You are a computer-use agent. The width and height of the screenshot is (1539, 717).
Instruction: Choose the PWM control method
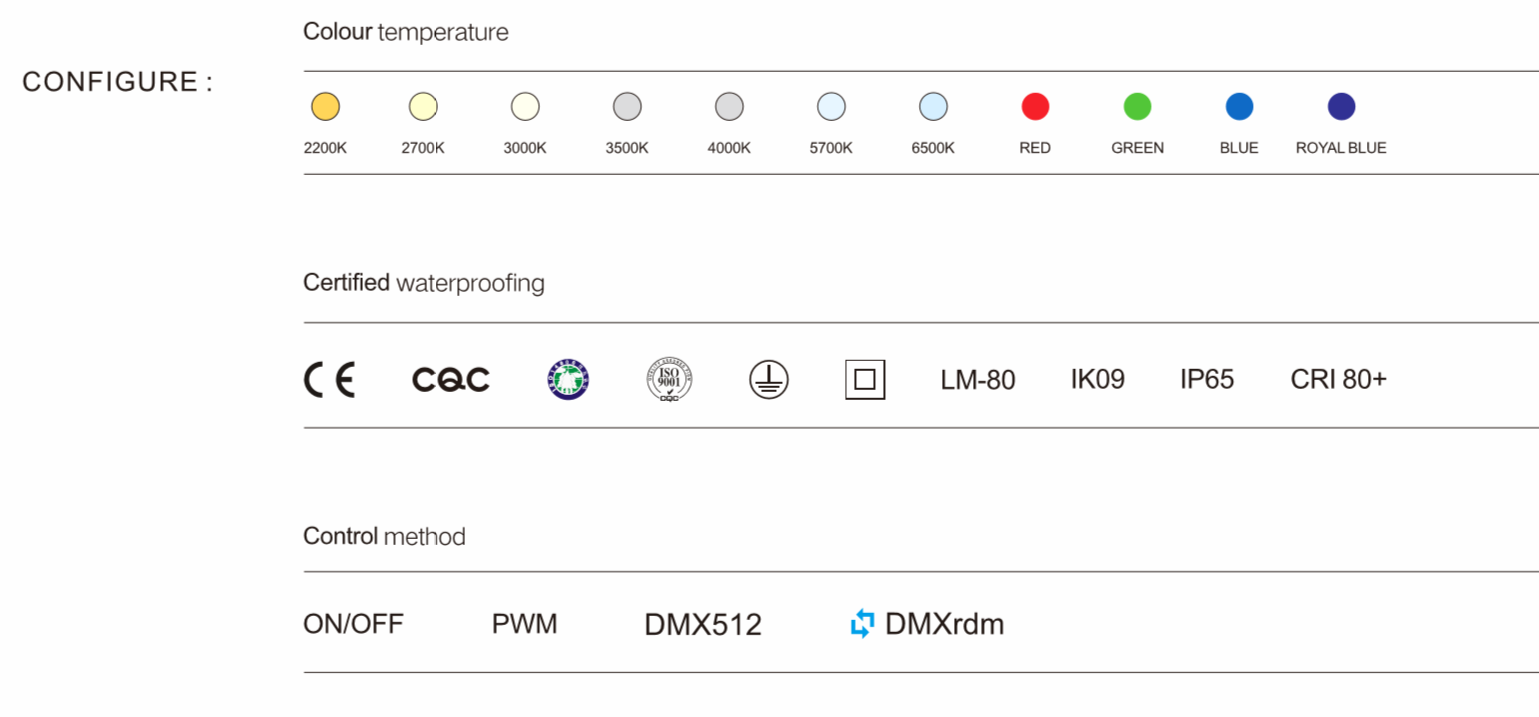click(x=524, y=625)
